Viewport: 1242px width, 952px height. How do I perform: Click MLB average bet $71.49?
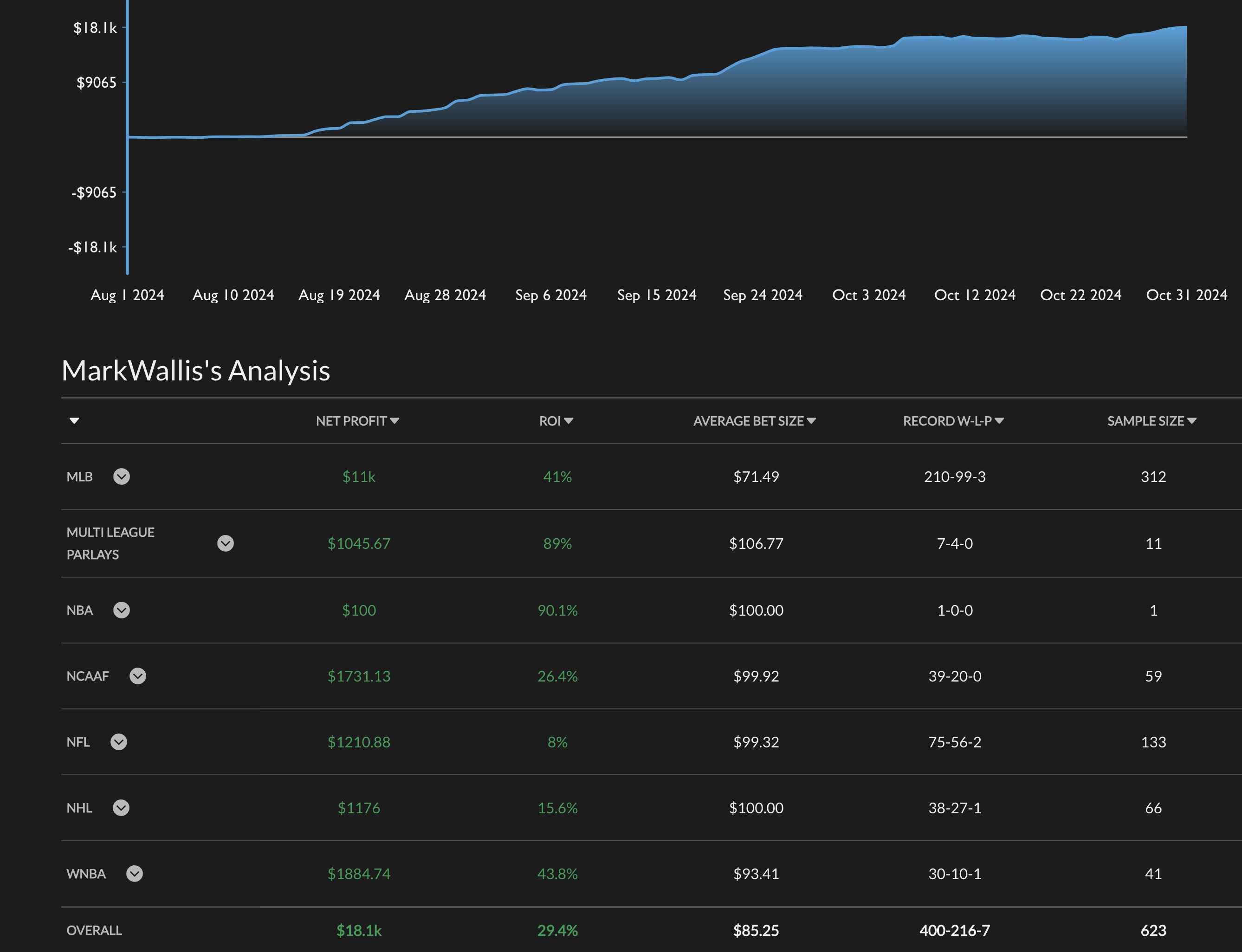(x=756, y=476)
